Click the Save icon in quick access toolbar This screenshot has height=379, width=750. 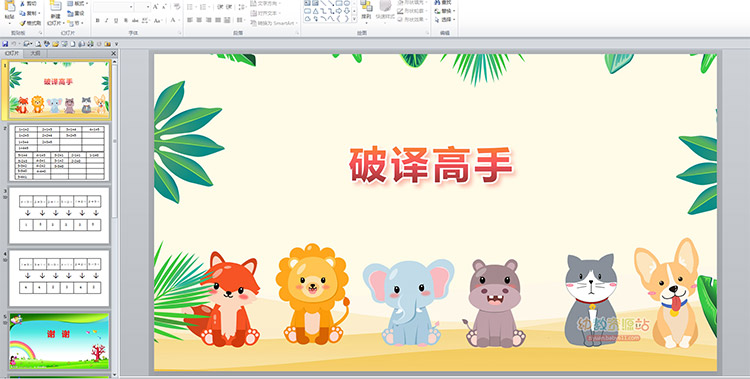click(x=5, y=44)
